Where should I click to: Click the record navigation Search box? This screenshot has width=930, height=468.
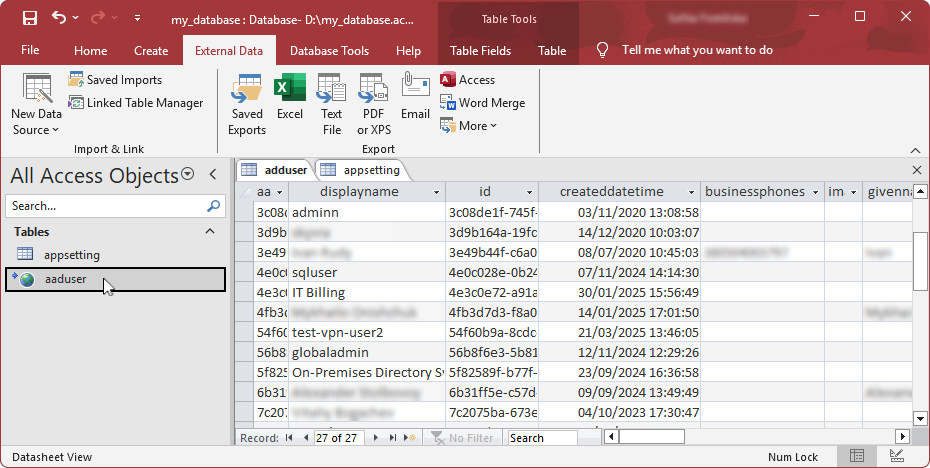(543, 438)
